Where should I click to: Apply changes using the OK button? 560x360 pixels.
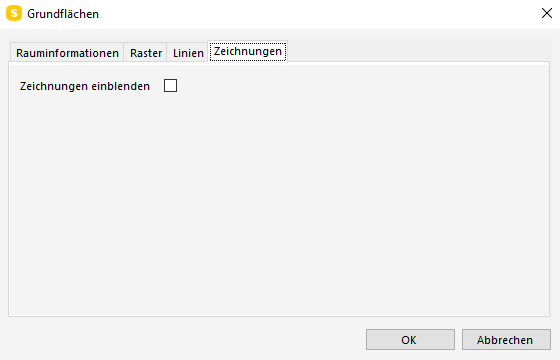410,340
